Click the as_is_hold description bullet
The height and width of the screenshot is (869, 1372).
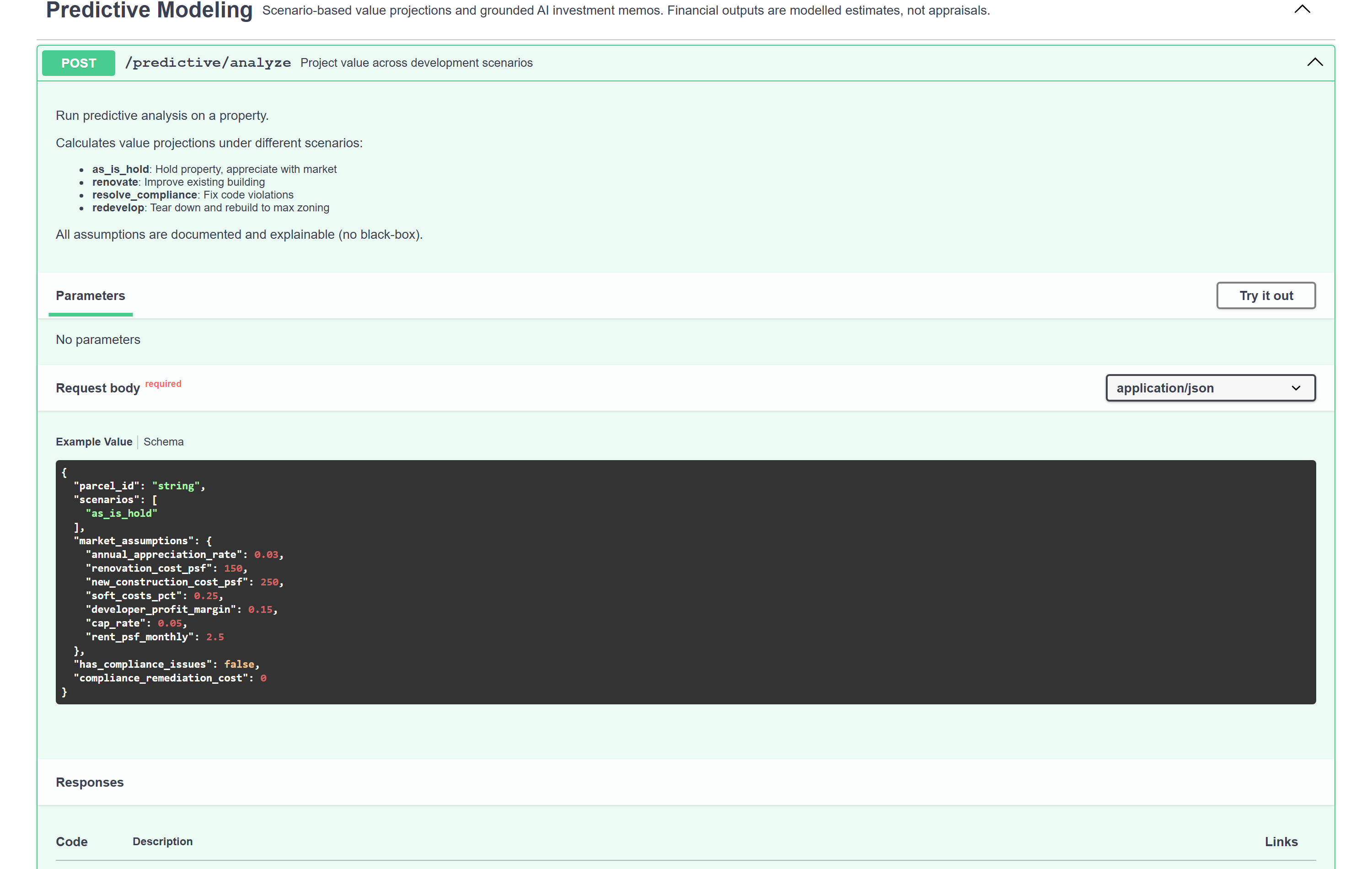(x=214, y=169)
